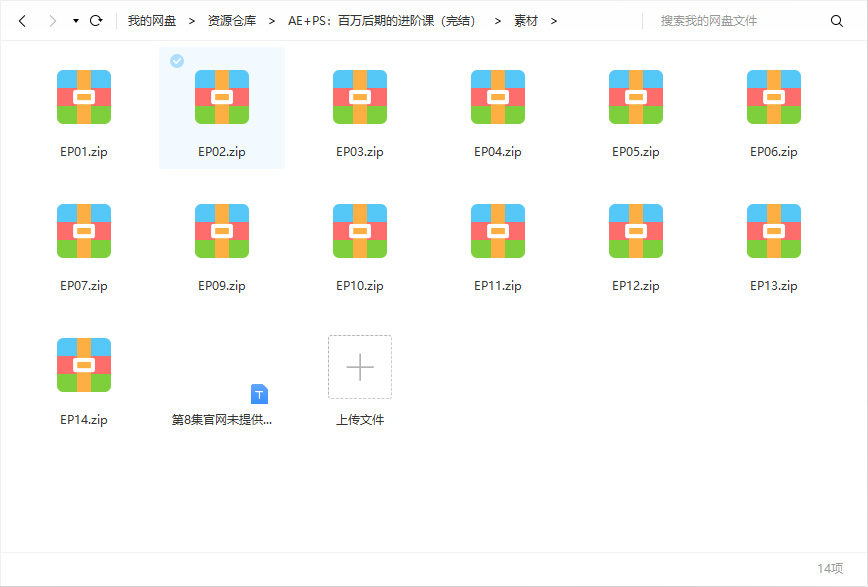868x587 pixels.
Task: Click the EP02.zip file name
Action: (x=222, y=152)
